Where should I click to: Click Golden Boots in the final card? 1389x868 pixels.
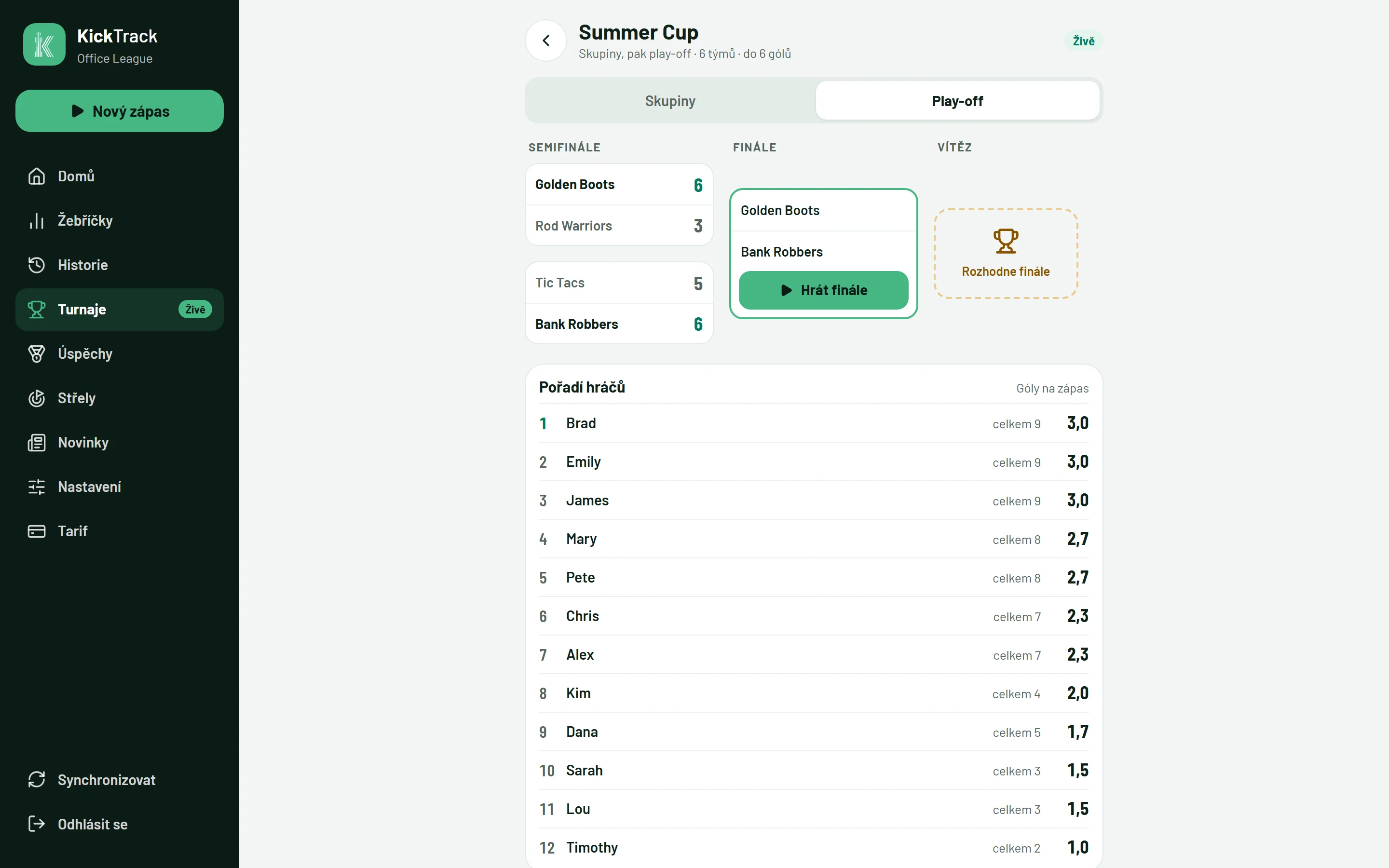click(x=823, y=211)
